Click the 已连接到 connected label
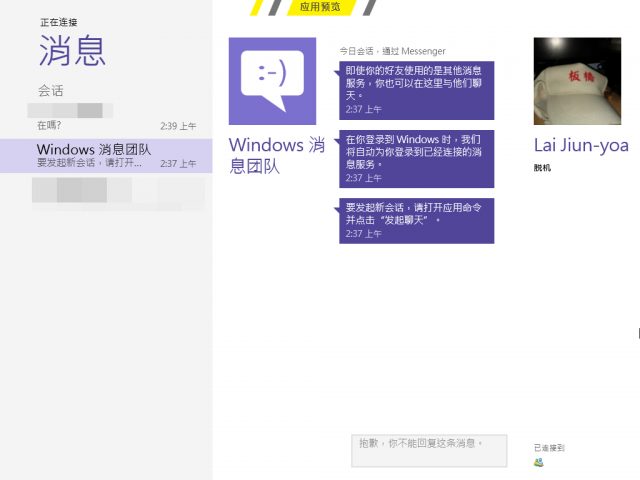Viewport: 640px width, 480px height. click(549, 448)
